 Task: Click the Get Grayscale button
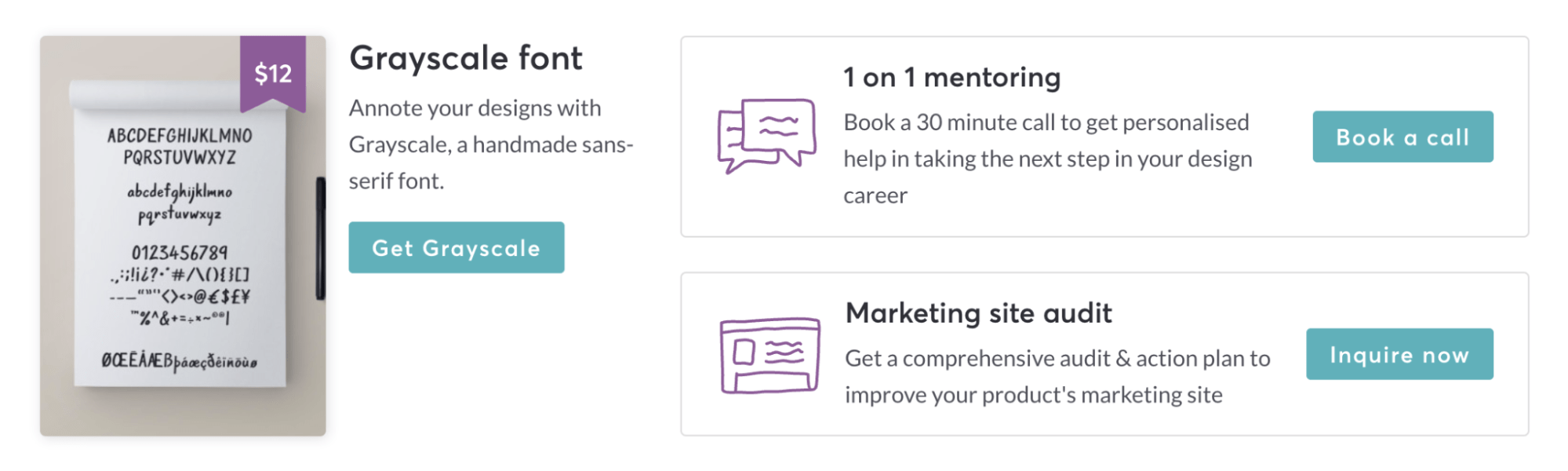(456, 247)
